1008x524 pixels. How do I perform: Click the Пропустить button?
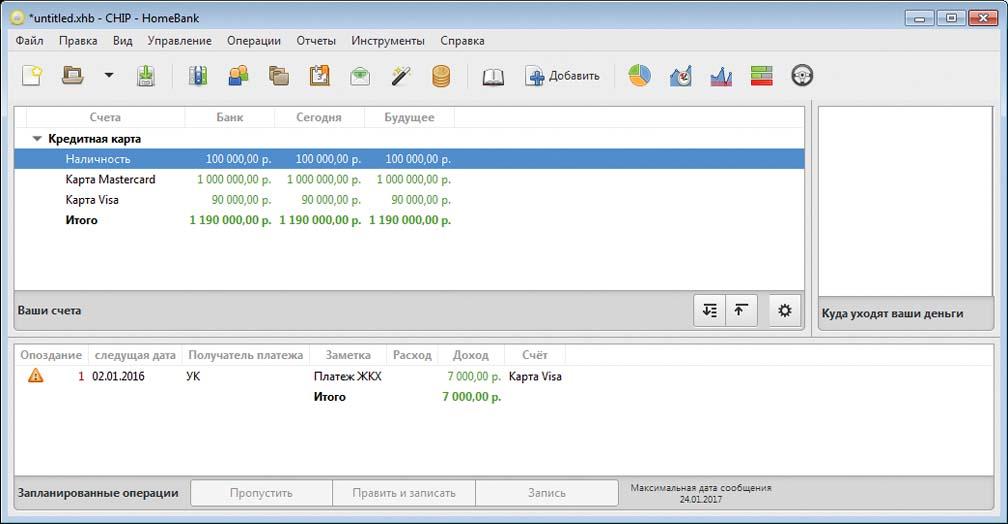click(261, 493)
